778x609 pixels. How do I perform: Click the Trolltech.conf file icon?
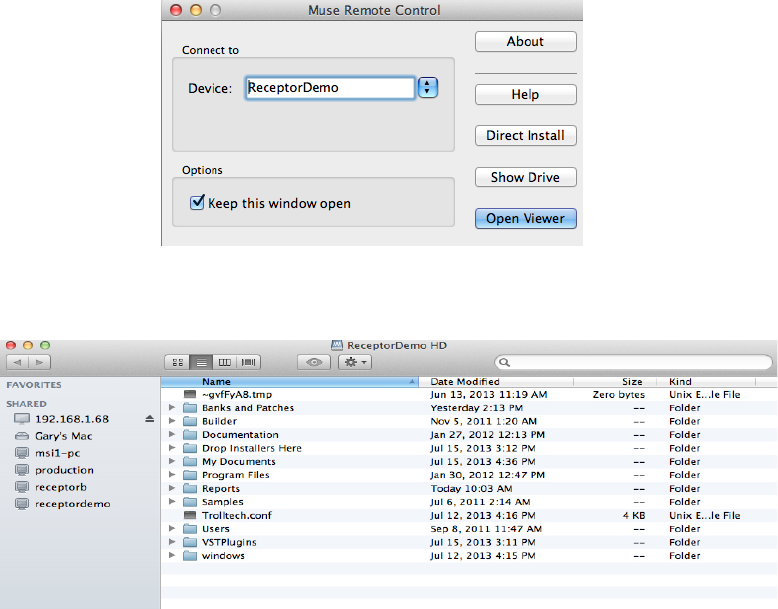190,515
